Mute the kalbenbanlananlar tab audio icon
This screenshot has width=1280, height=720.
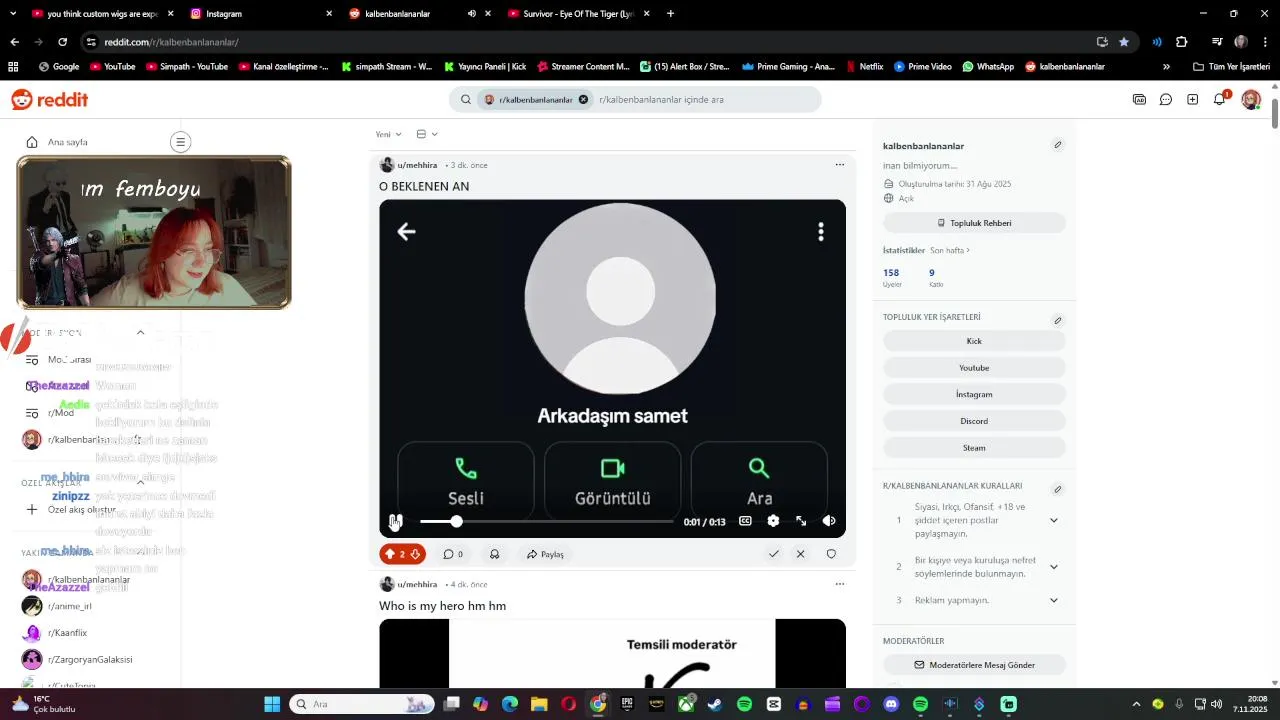pos(471,14)
